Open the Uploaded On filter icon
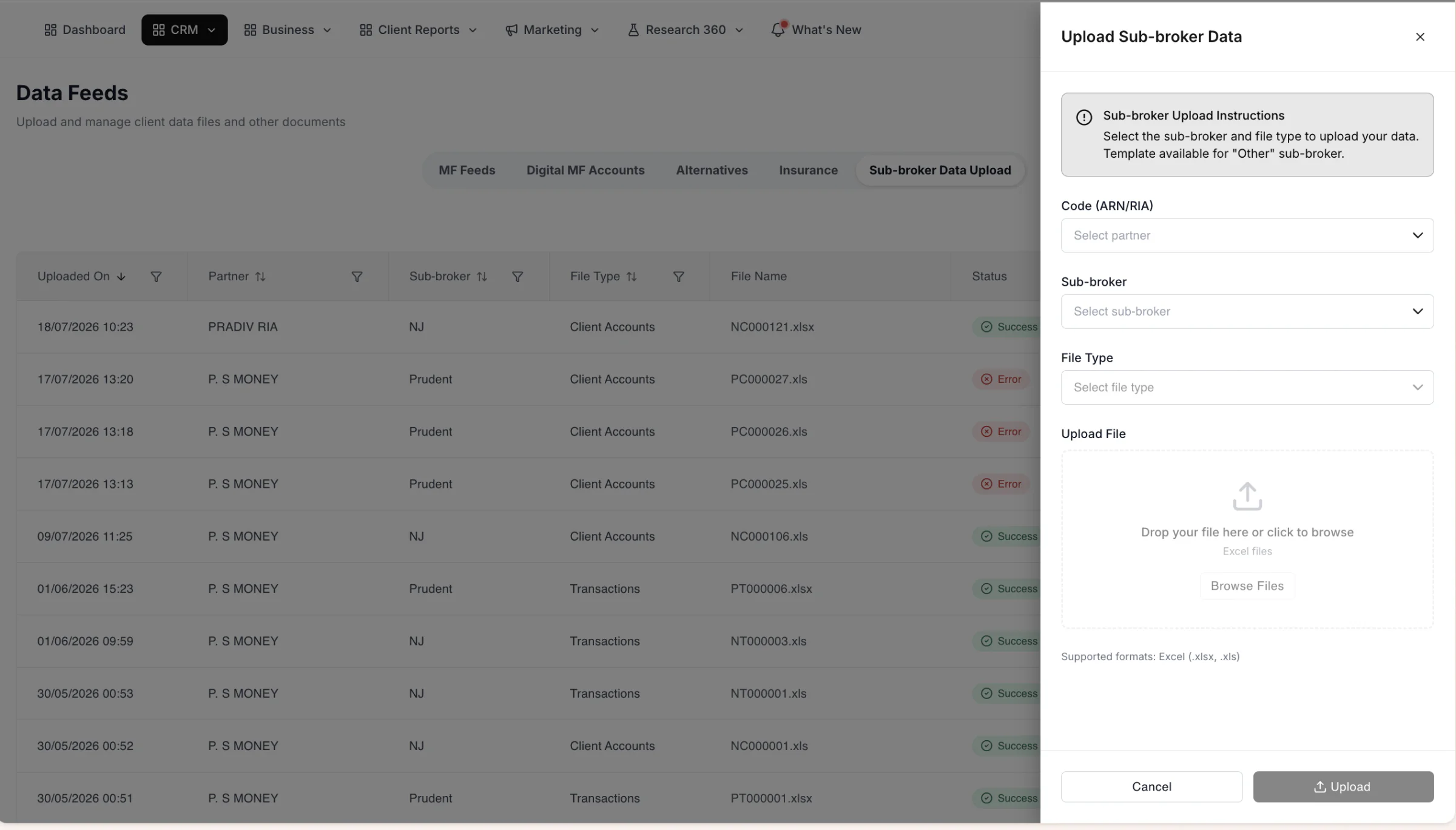 (x=156, y=277)
